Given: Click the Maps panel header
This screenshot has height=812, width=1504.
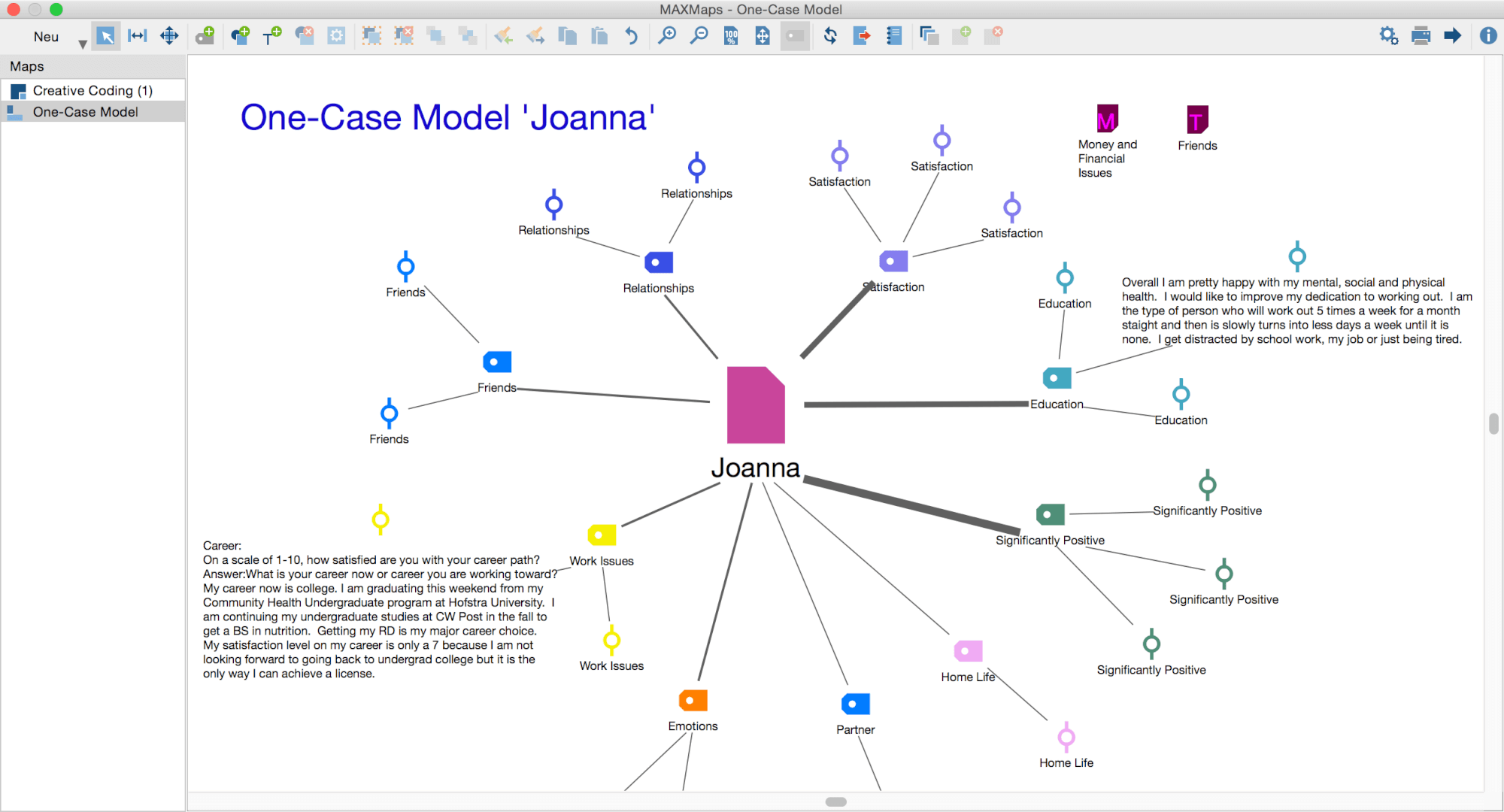Looking at the screenshot, I should point(92,66).
